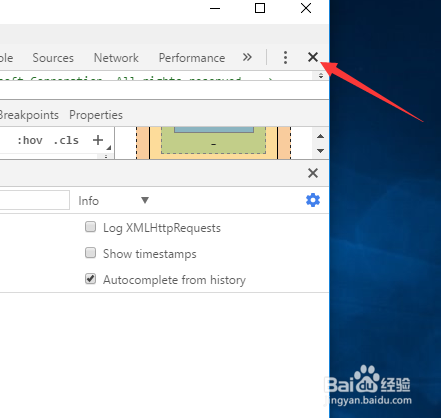Screen dimensions: 441x418
Task: Click the box model content dash value
Action: [214, 144]
